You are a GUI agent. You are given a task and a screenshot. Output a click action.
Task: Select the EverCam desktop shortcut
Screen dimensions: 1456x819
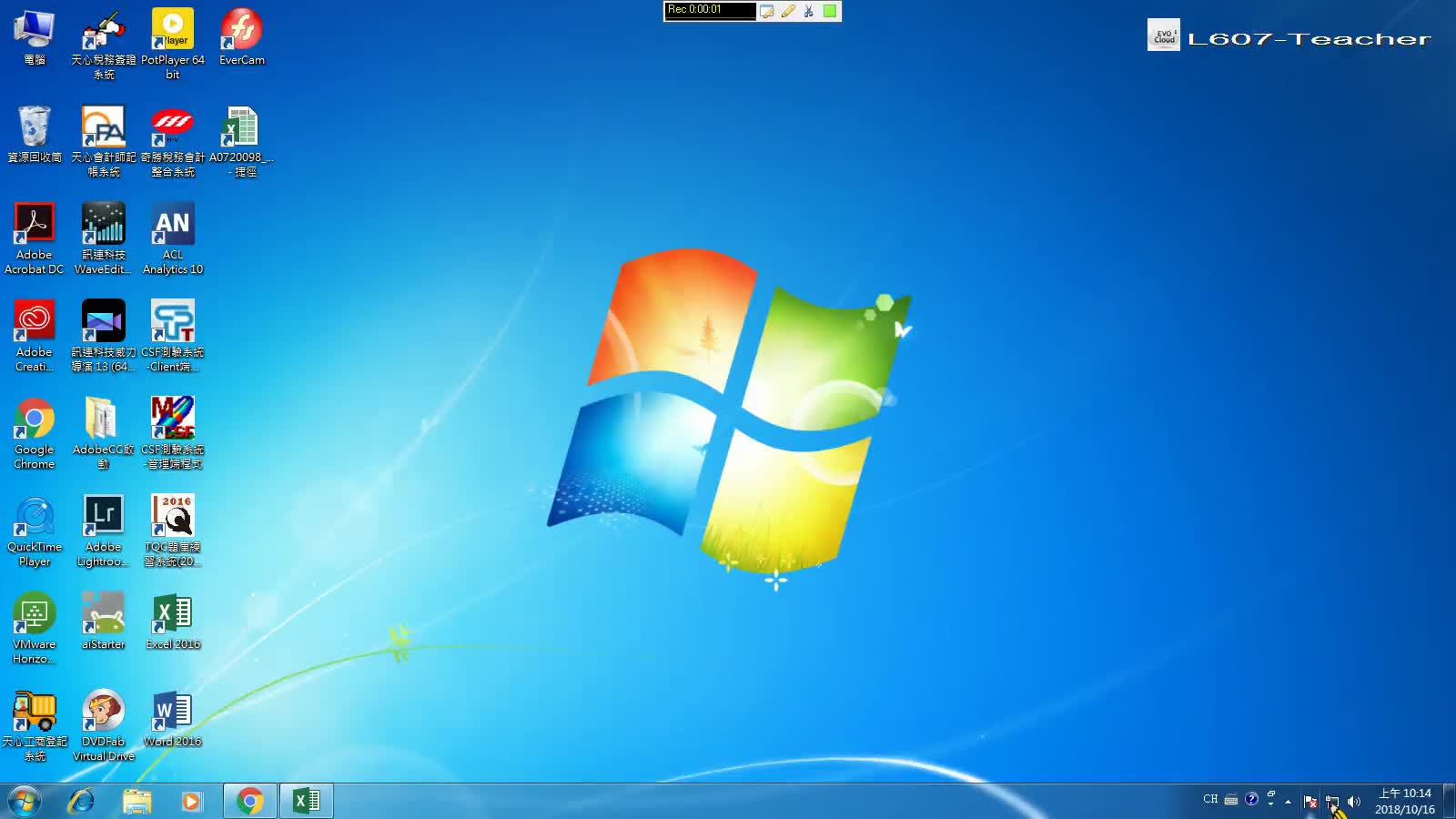(242, 39)
